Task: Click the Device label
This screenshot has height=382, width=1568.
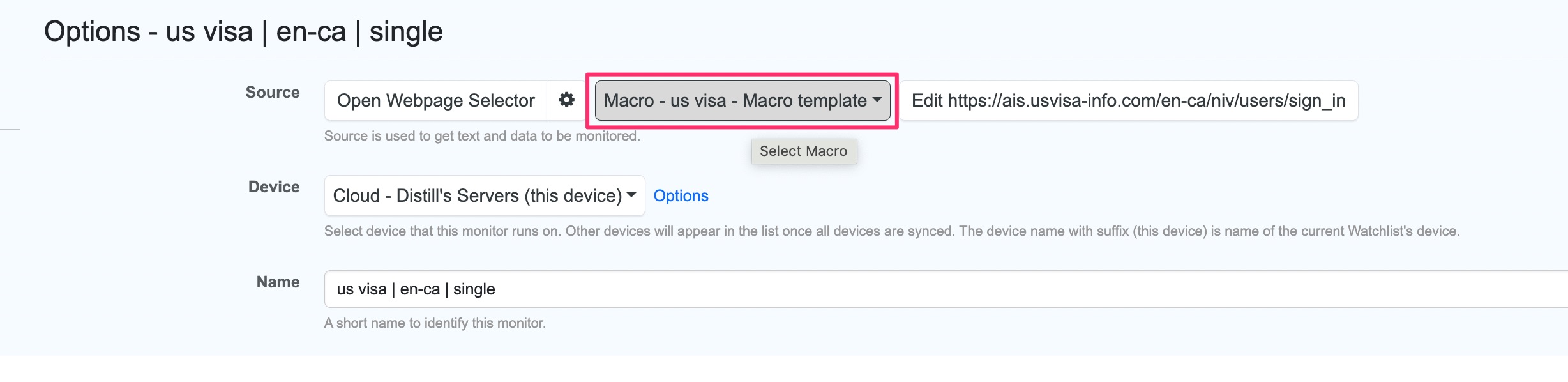Action: coord(274,187)
